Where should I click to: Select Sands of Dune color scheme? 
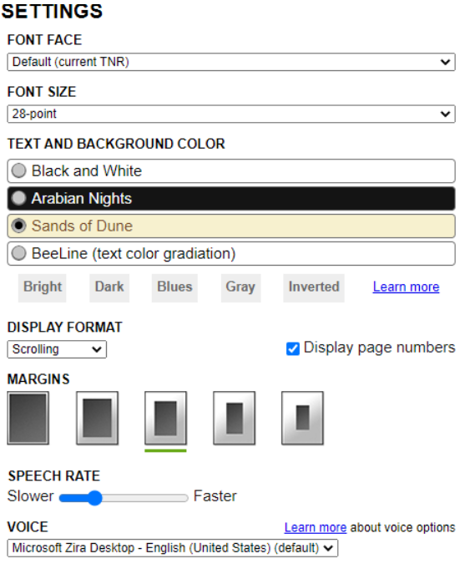[231, 226]
